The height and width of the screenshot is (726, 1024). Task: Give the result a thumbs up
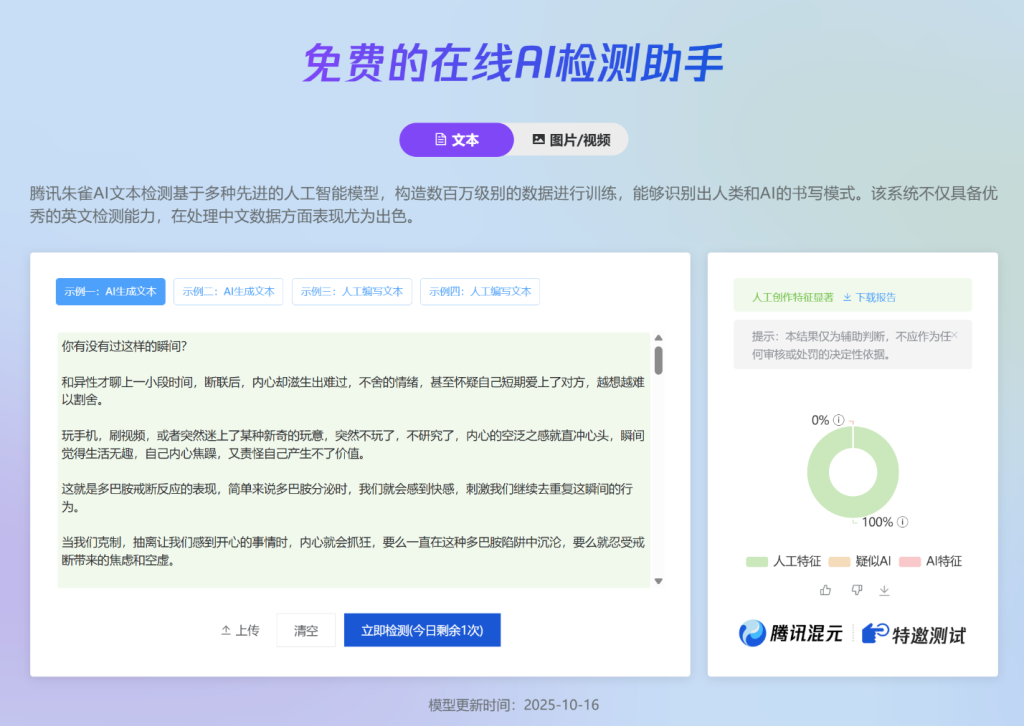tap(826, 590)
